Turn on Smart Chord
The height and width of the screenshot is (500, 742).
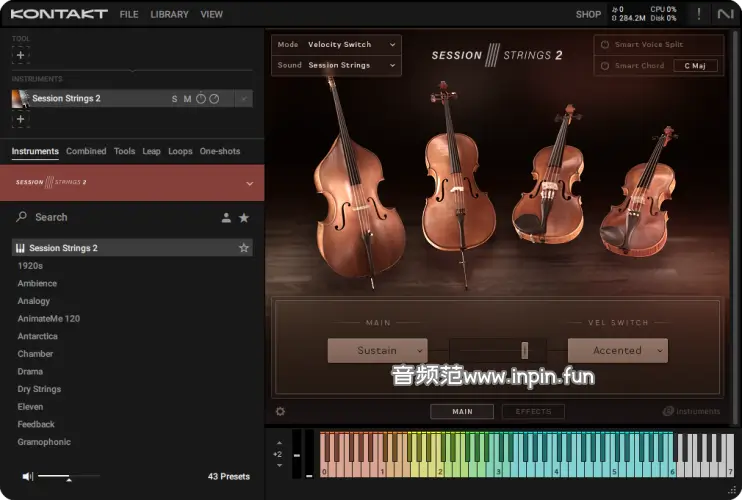coord(605,66)
